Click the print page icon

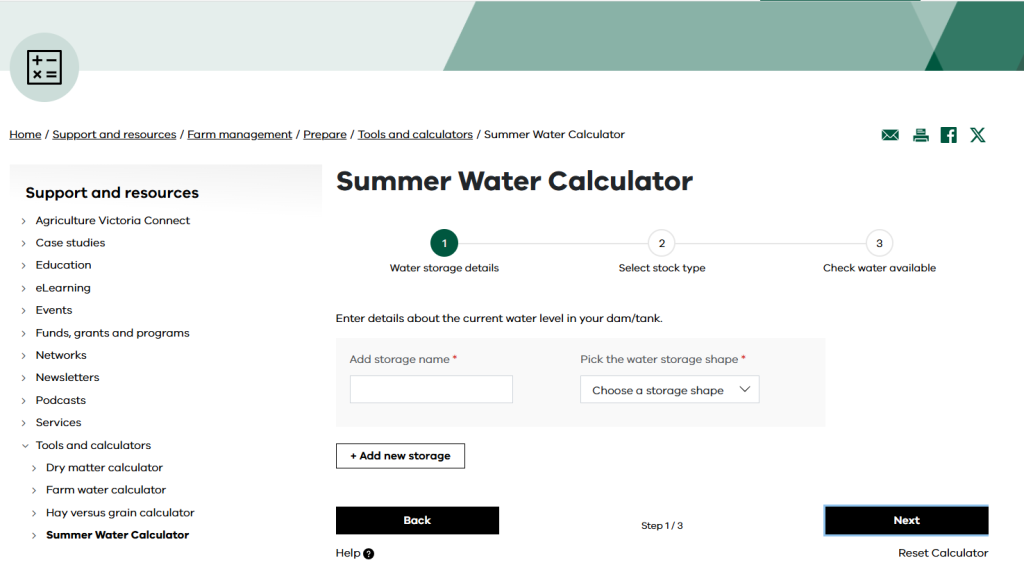[x=921, y=135]
